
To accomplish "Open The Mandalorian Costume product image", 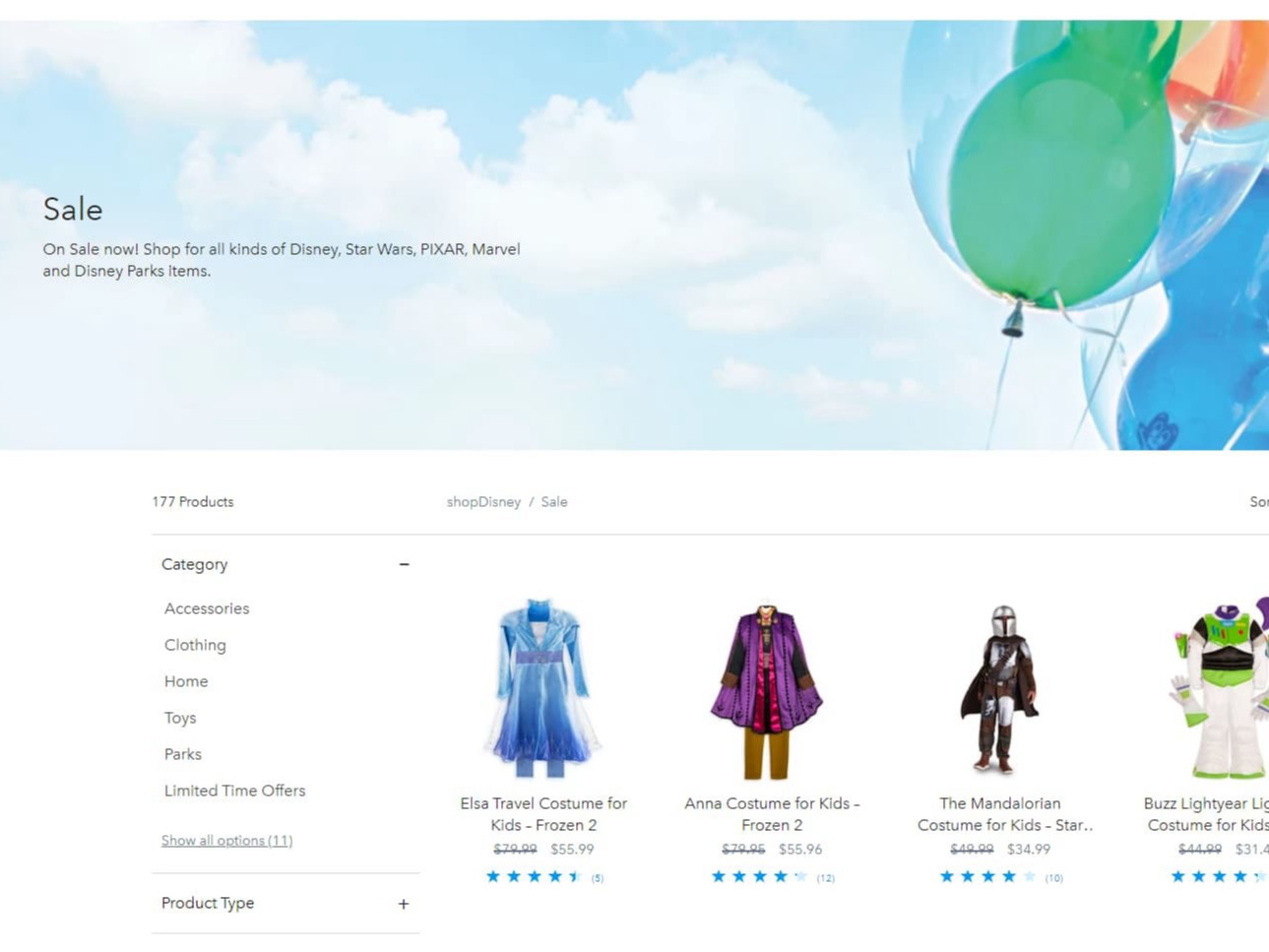I will pyautogui.click(x=1000, y=689).
